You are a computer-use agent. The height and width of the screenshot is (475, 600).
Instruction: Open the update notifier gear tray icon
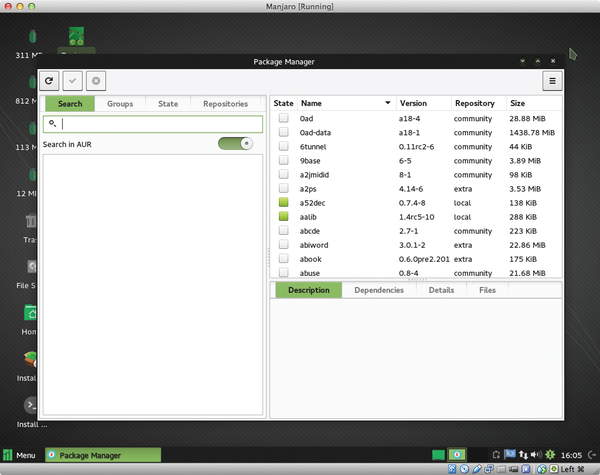(550, 455)
